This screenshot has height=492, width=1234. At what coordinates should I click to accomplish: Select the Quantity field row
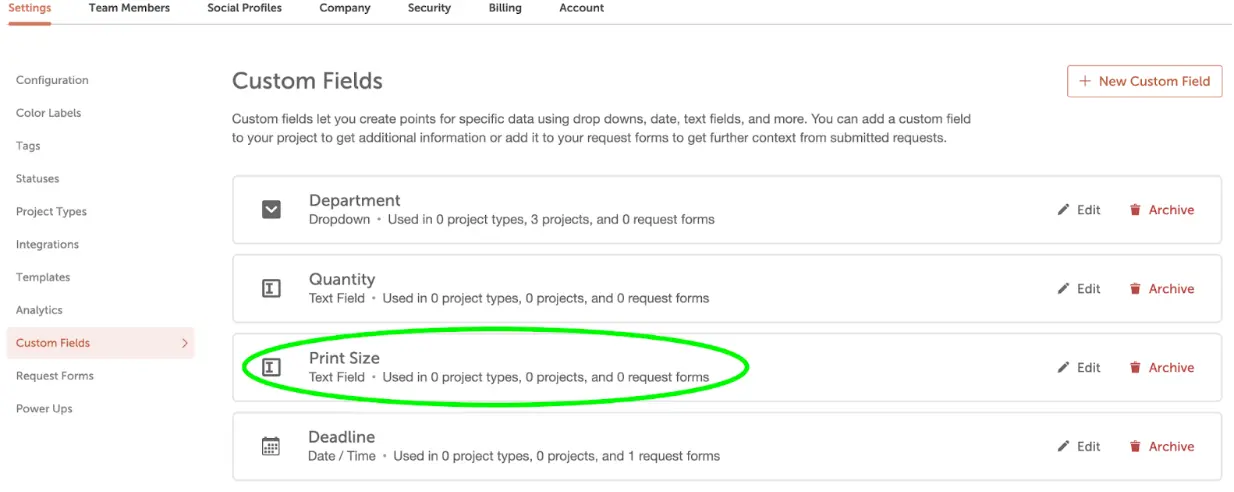(x=727, y=289)
